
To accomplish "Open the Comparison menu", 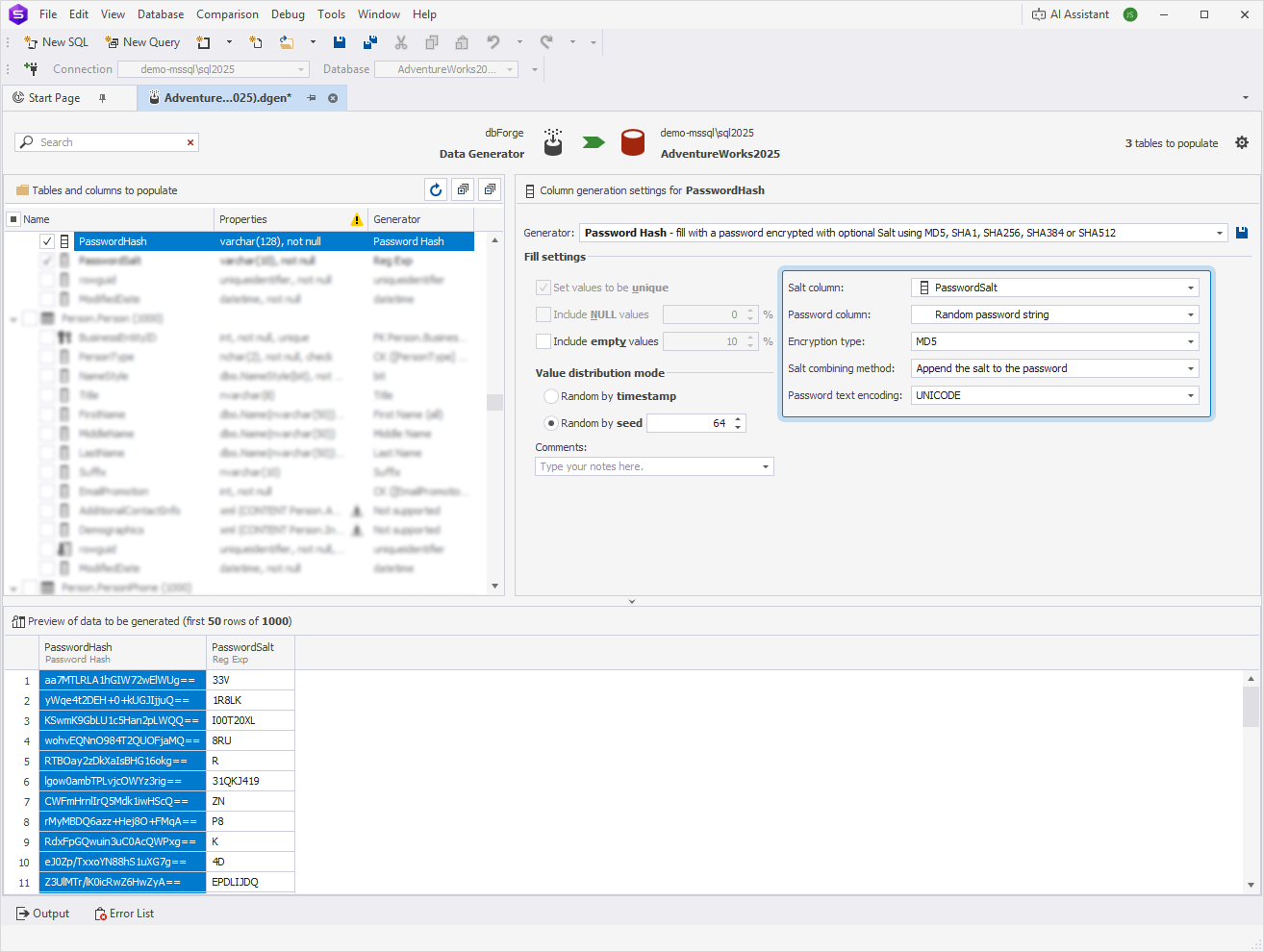I will pyautogui.click(x=227, y=14).
